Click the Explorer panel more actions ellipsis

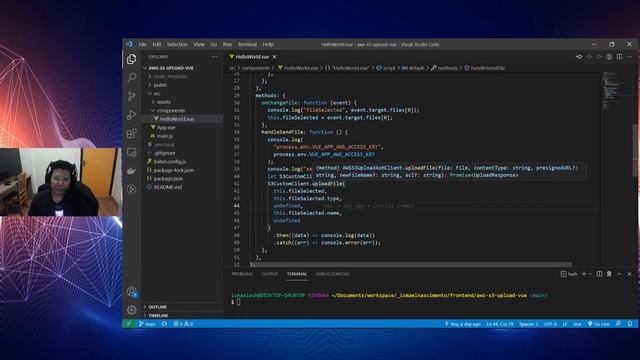[215, 57]
